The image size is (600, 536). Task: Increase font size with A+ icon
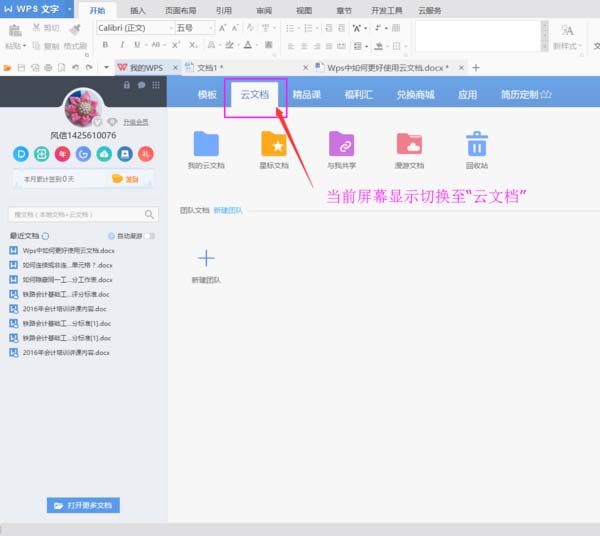coord(222,28)
